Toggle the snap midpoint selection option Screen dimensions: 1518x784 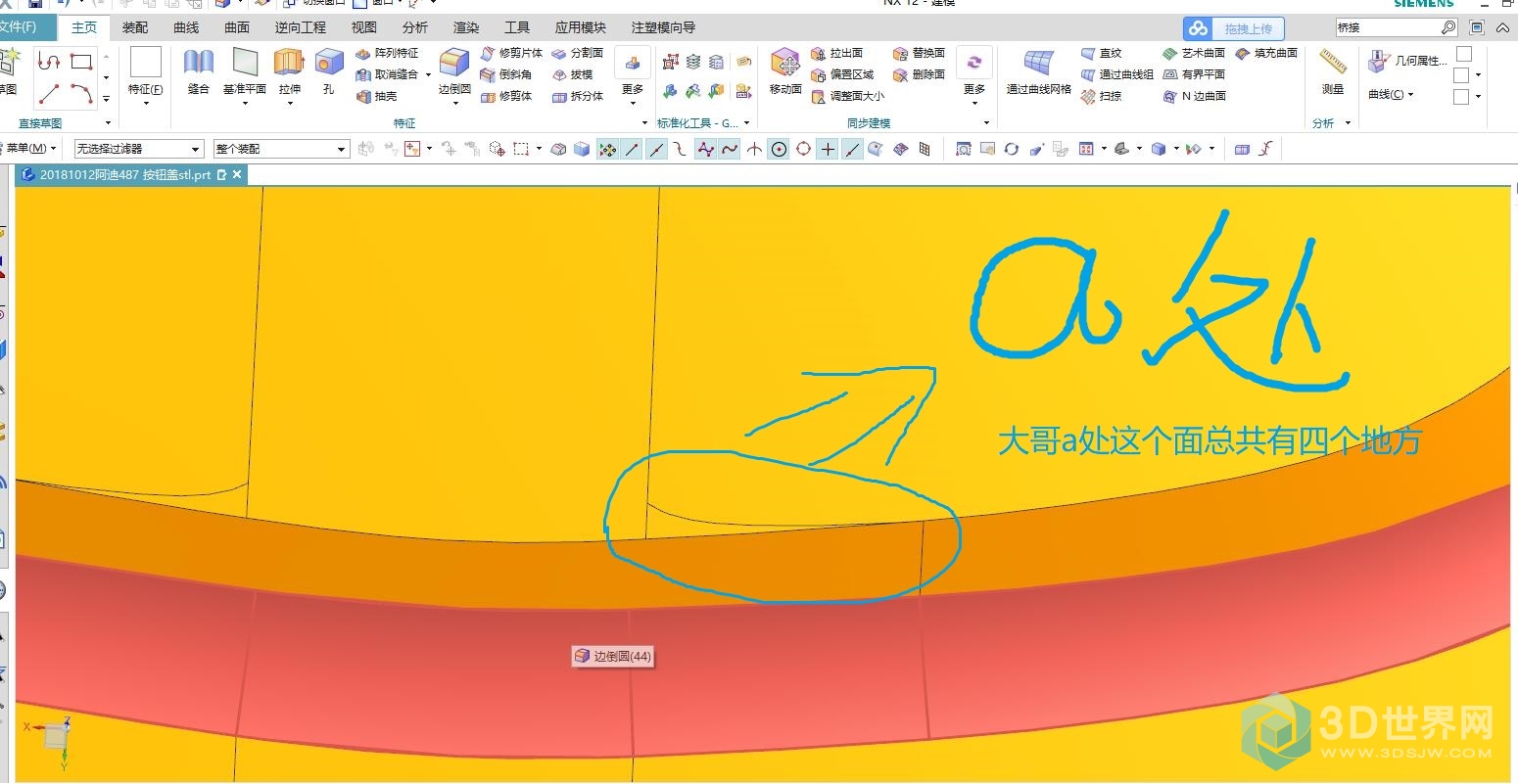tap(656, 149)
